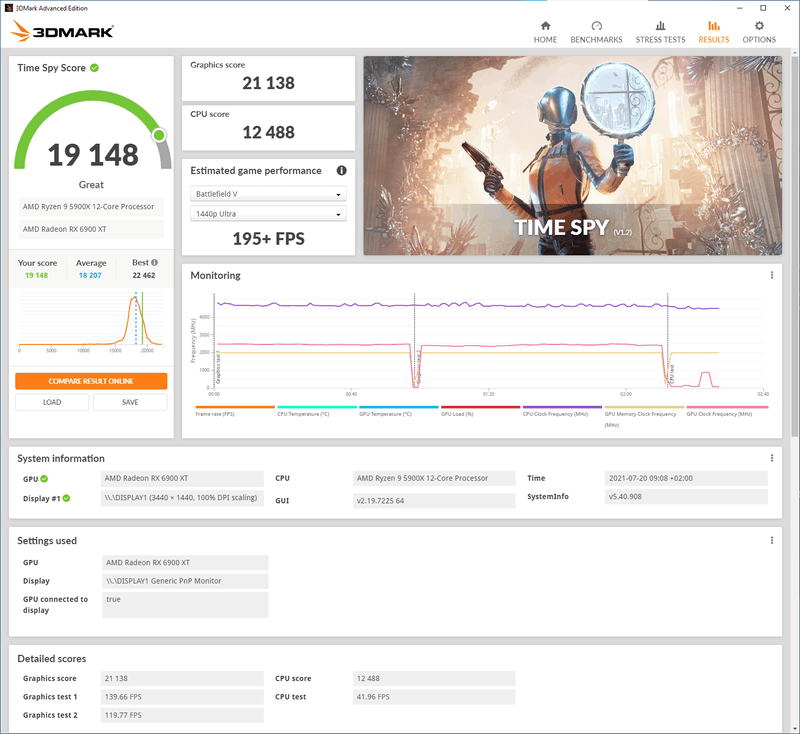This screenshot has width=800, height=734.
Task: Toggle the GPU Temperature legend series
Action: 398,412
